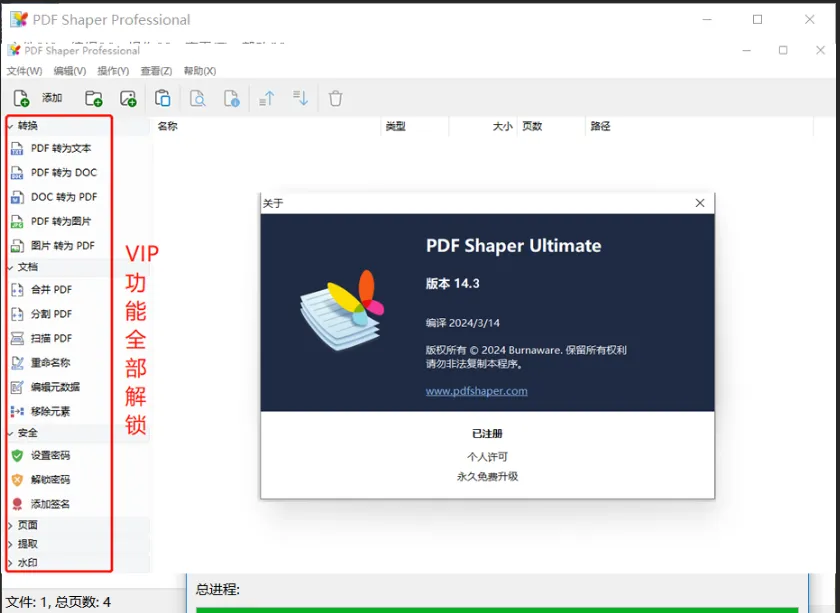Open the 操作(Y) menu

113,71
